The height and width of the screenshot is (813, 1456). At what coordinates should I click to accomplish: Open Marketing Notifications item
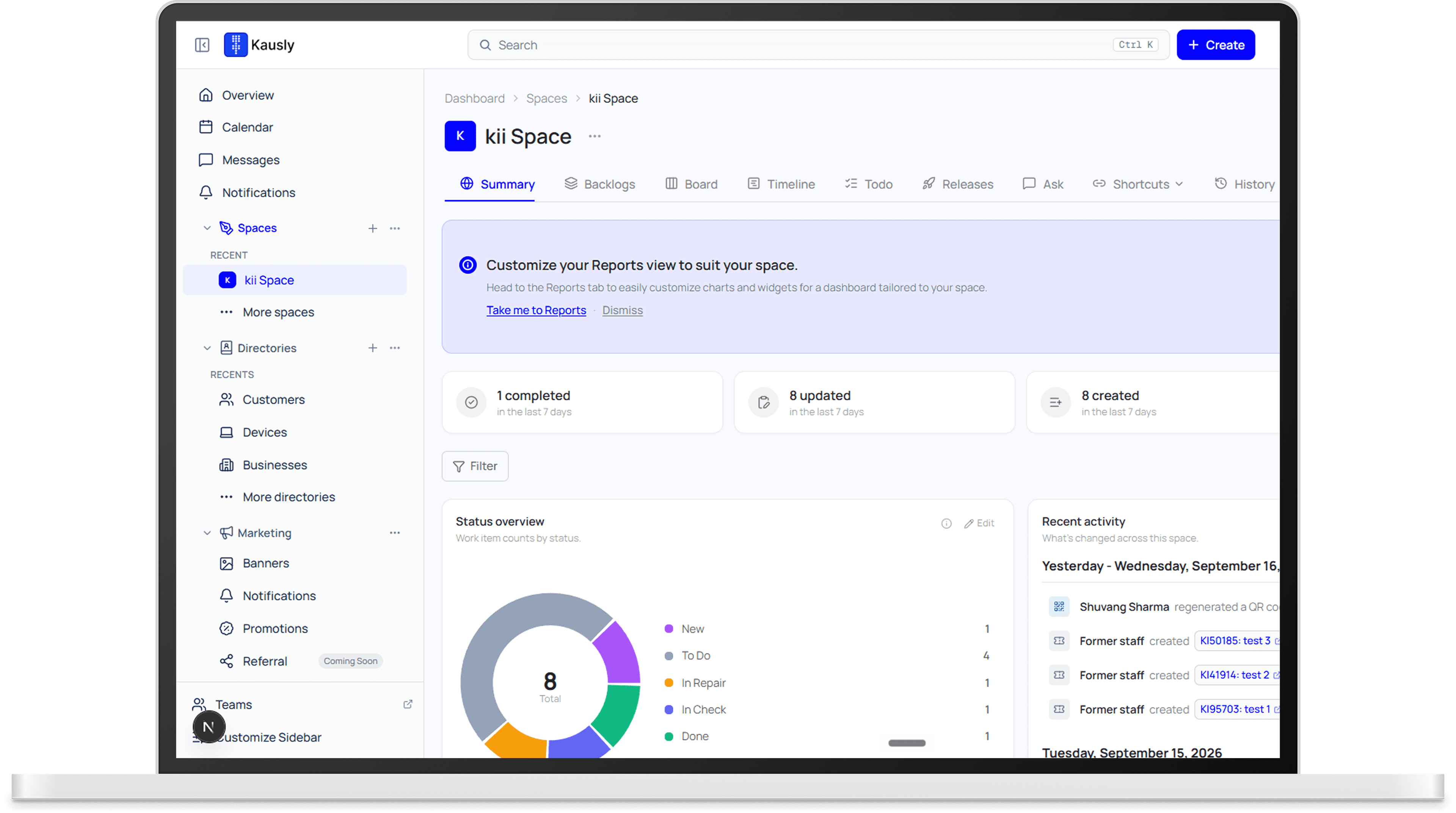279,596
